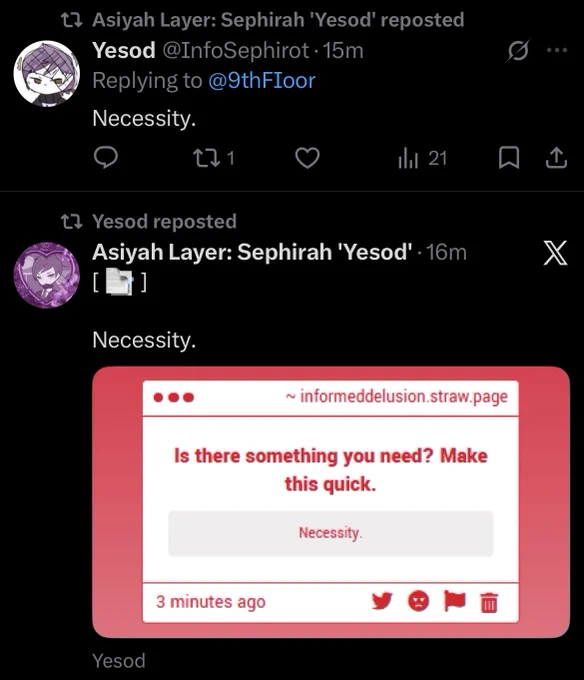Click the Twitter bird share icon in card
Viewport: 584px width, 680px height.
pos(382,601)
